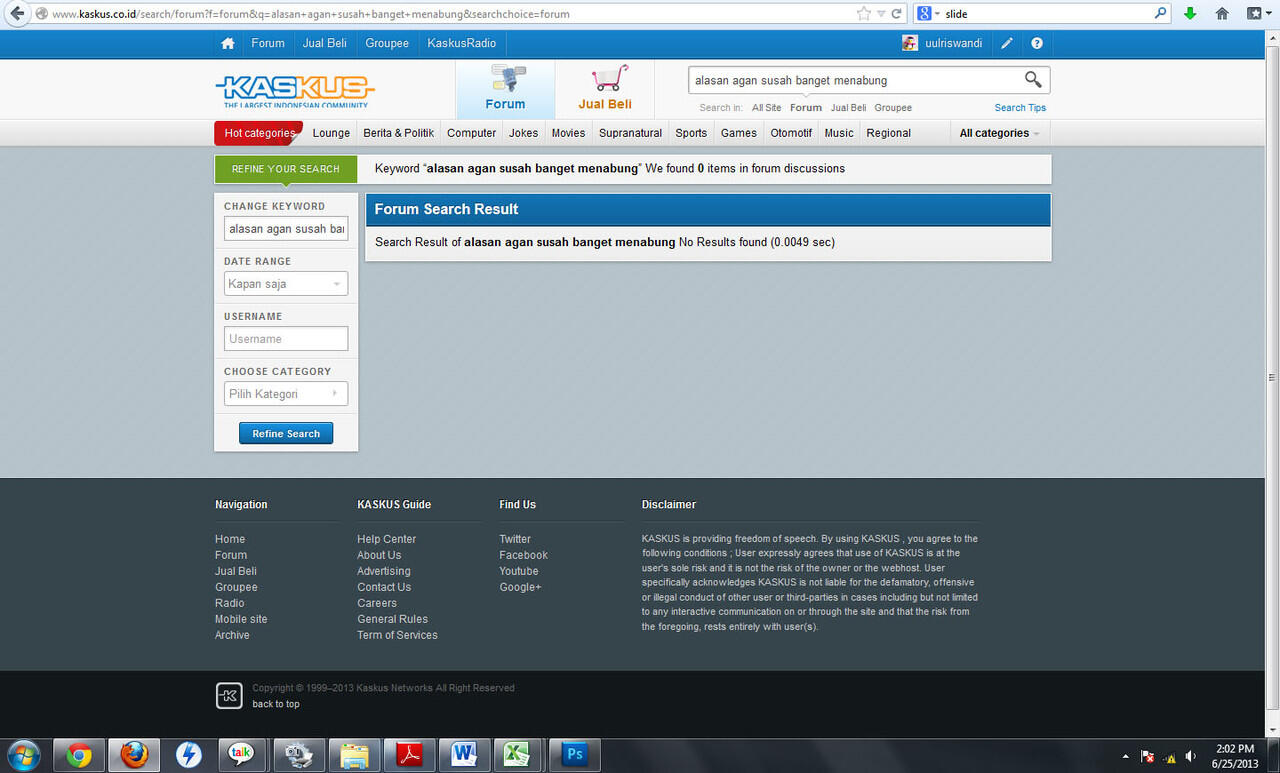Click the Username filter input field
Viewport: 1280px width, 773px height.
point(286,339)
